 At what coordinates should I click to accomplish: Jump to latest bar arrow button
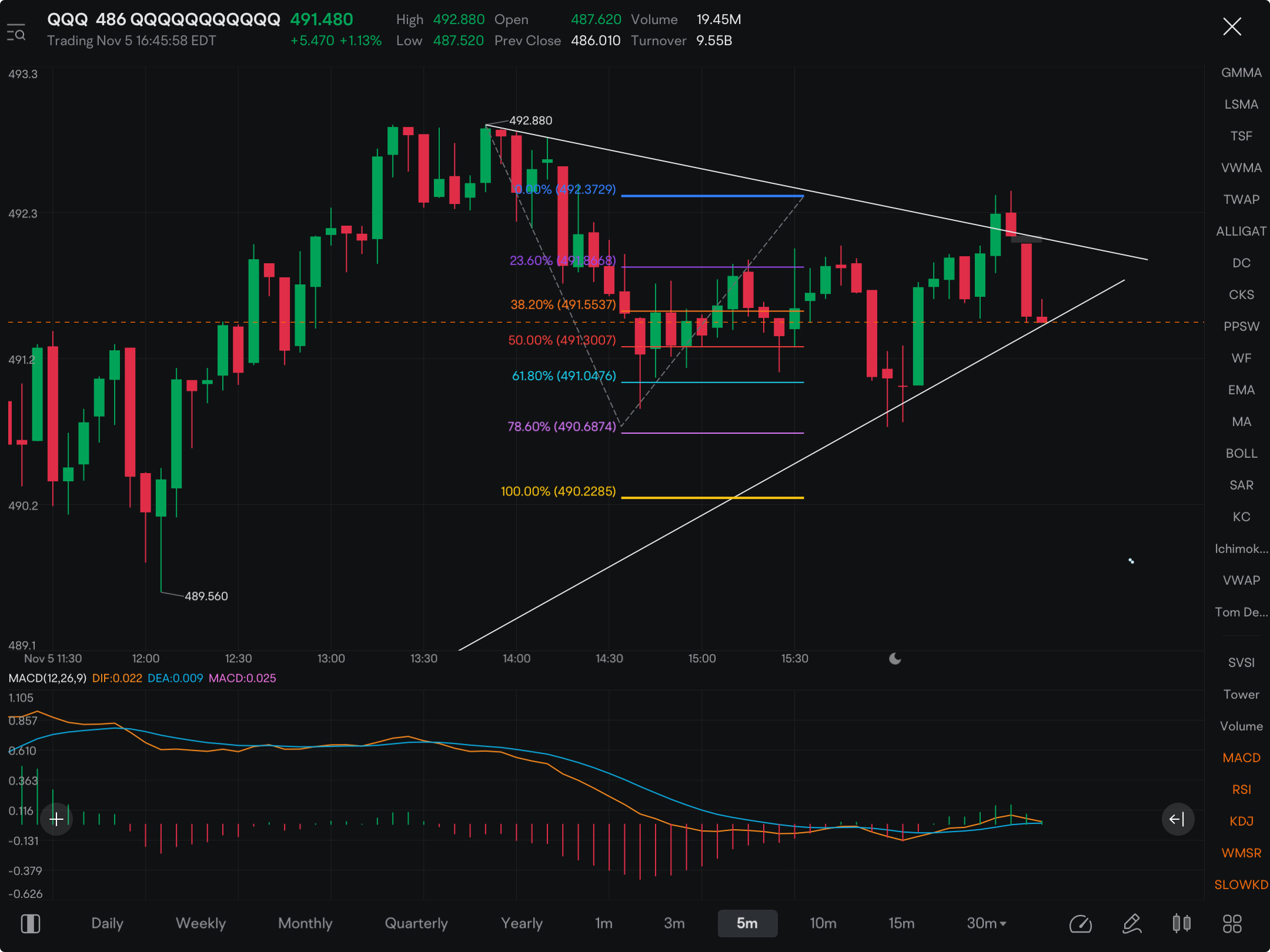(x=1178, y=819)
